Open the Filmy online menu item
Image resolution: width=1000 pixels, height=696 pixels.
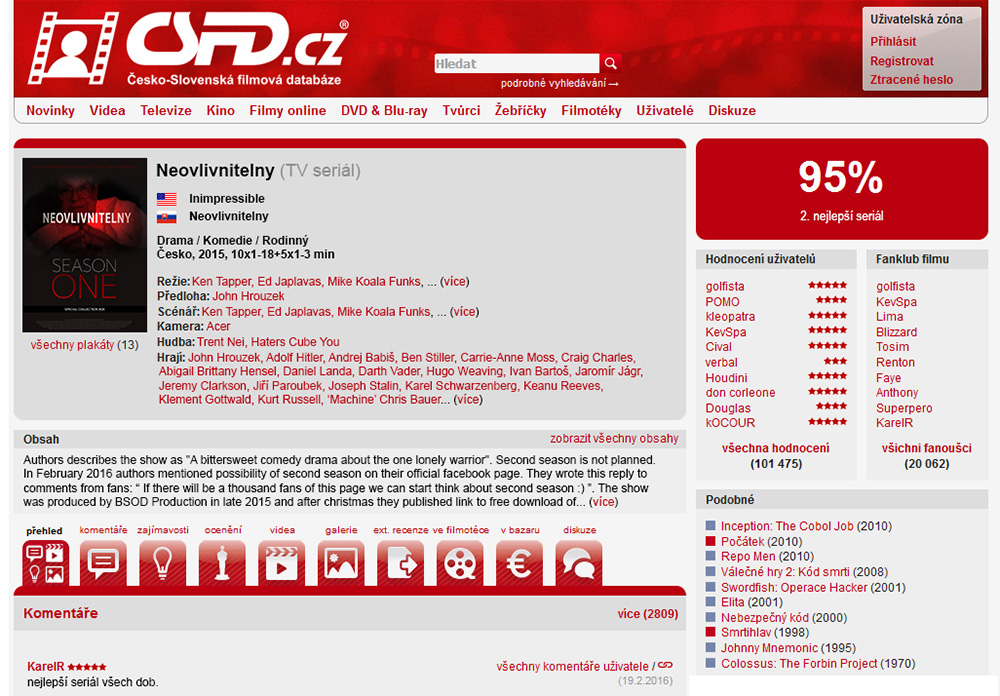point(288,110)
